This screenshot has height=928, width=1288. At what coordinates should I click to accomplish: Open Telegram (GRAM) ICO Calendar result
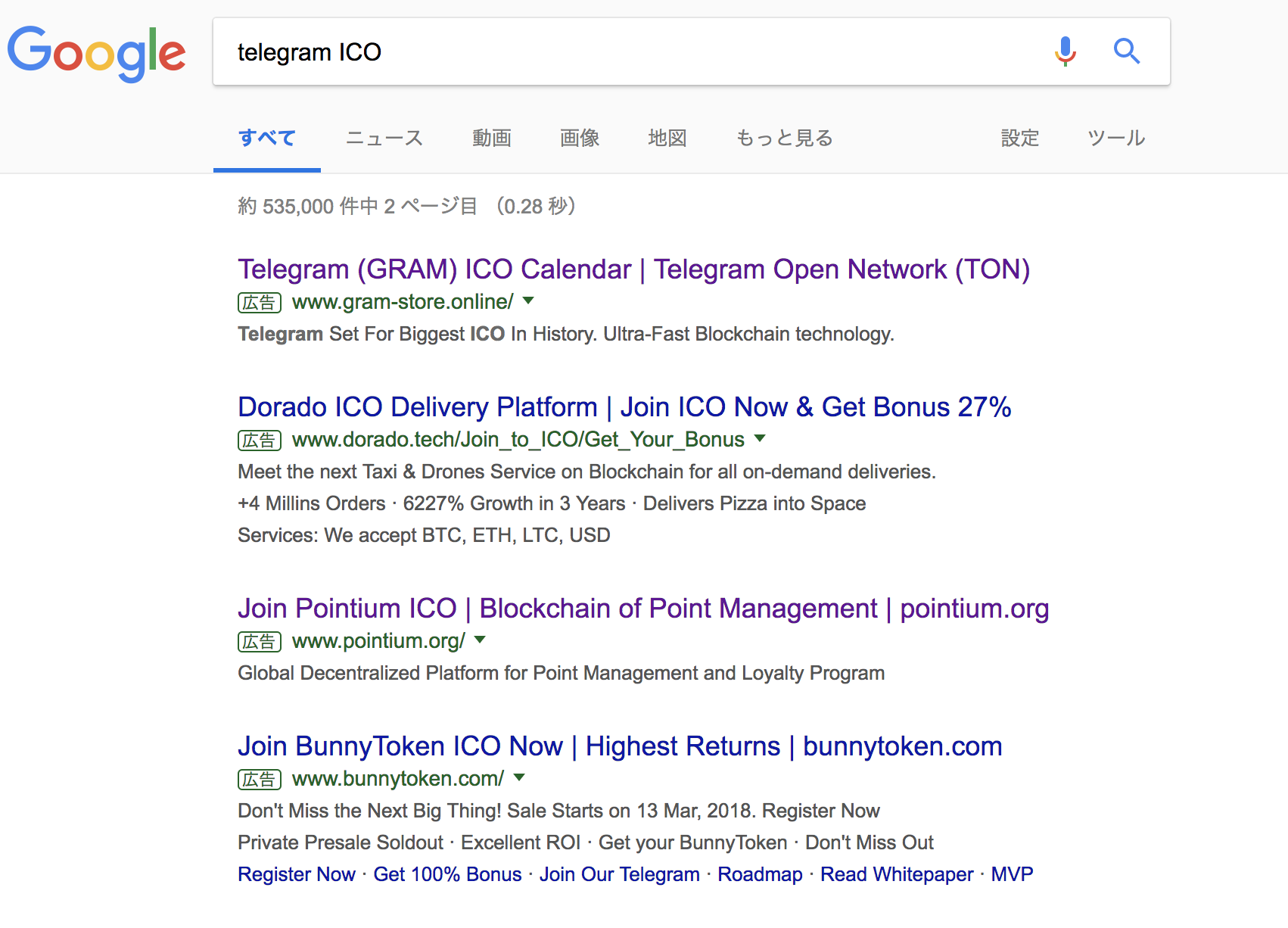[x=634, y=269]
